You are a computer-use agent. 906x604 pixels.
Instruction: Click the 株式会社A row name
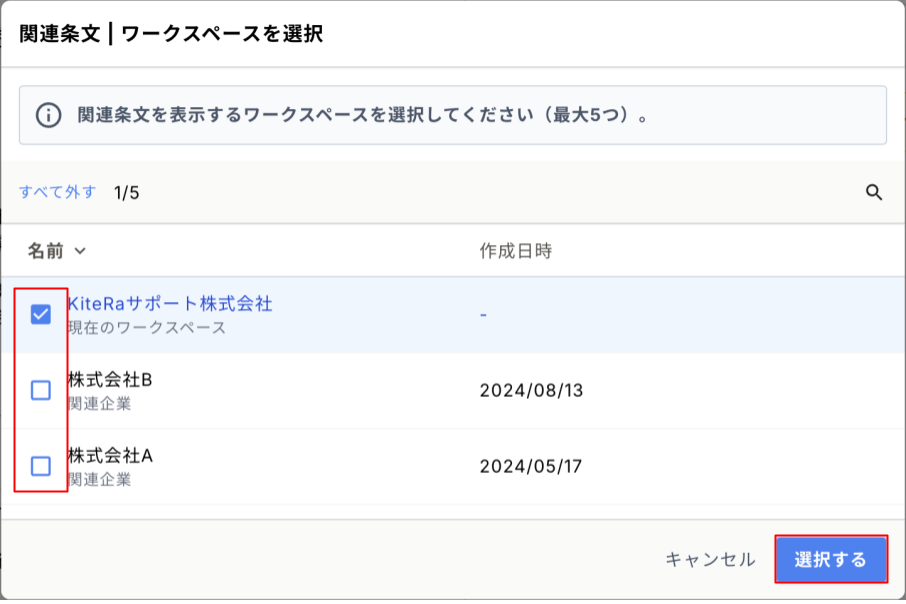tap(110, 455)
